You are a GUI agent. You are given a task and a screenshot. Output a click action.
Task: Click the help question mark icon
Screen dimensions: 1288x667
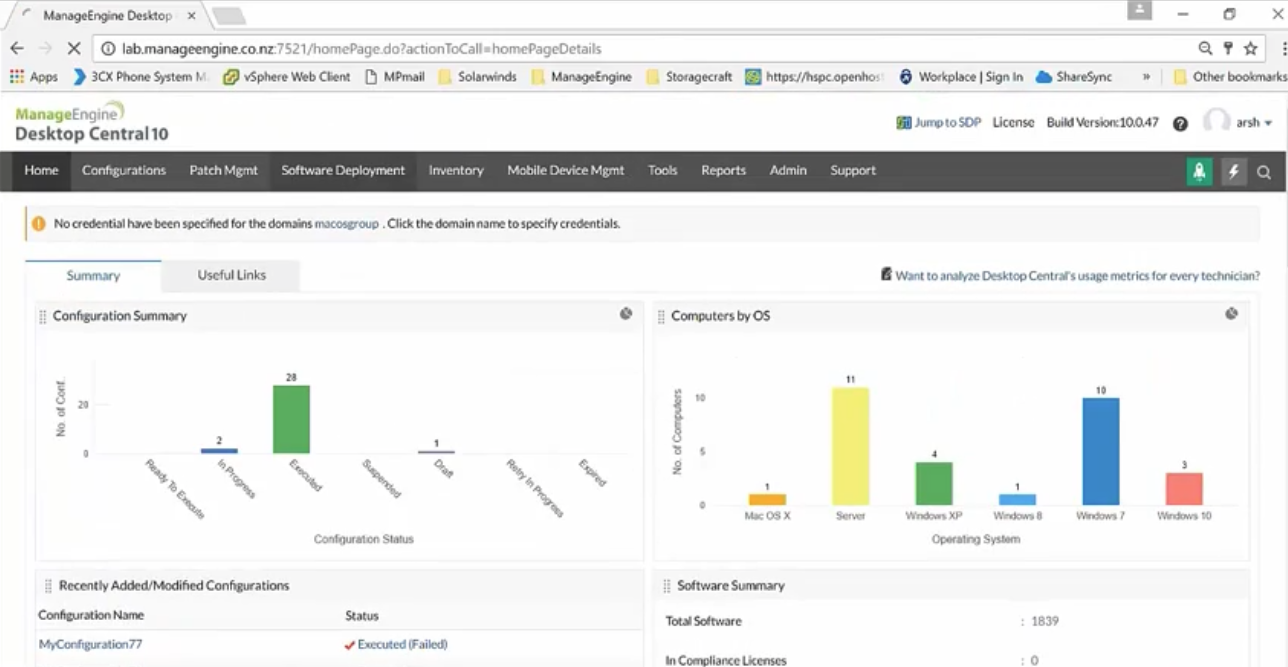click(x=1180, y=123)
